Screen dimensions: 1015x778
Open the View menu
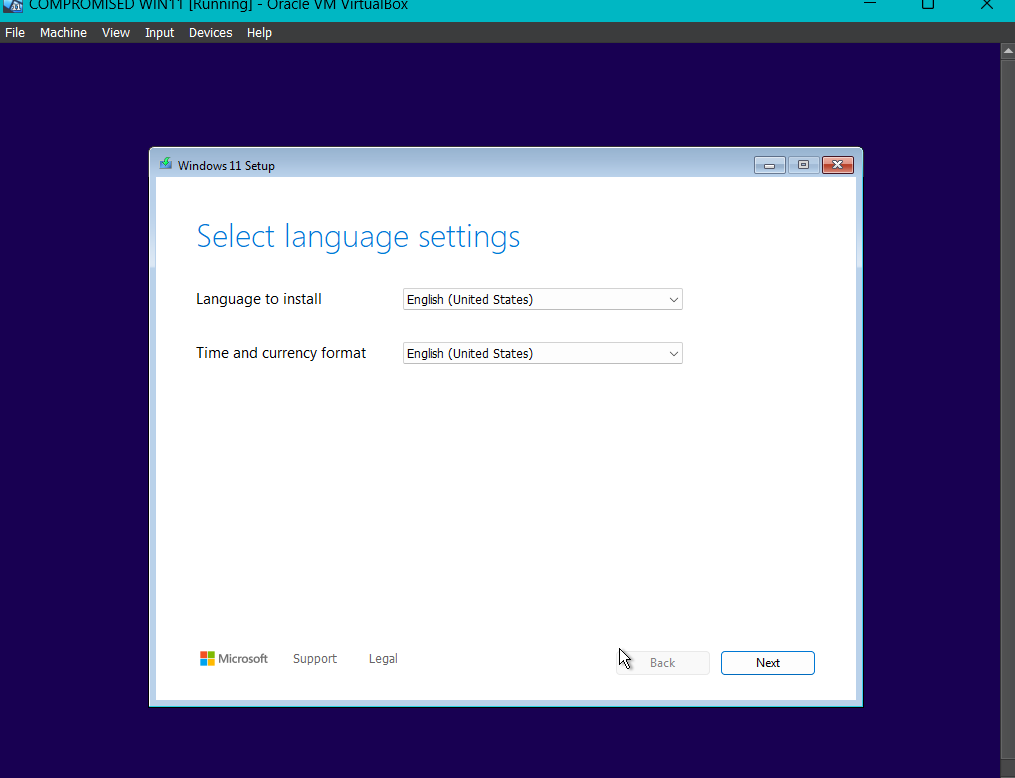116,32
